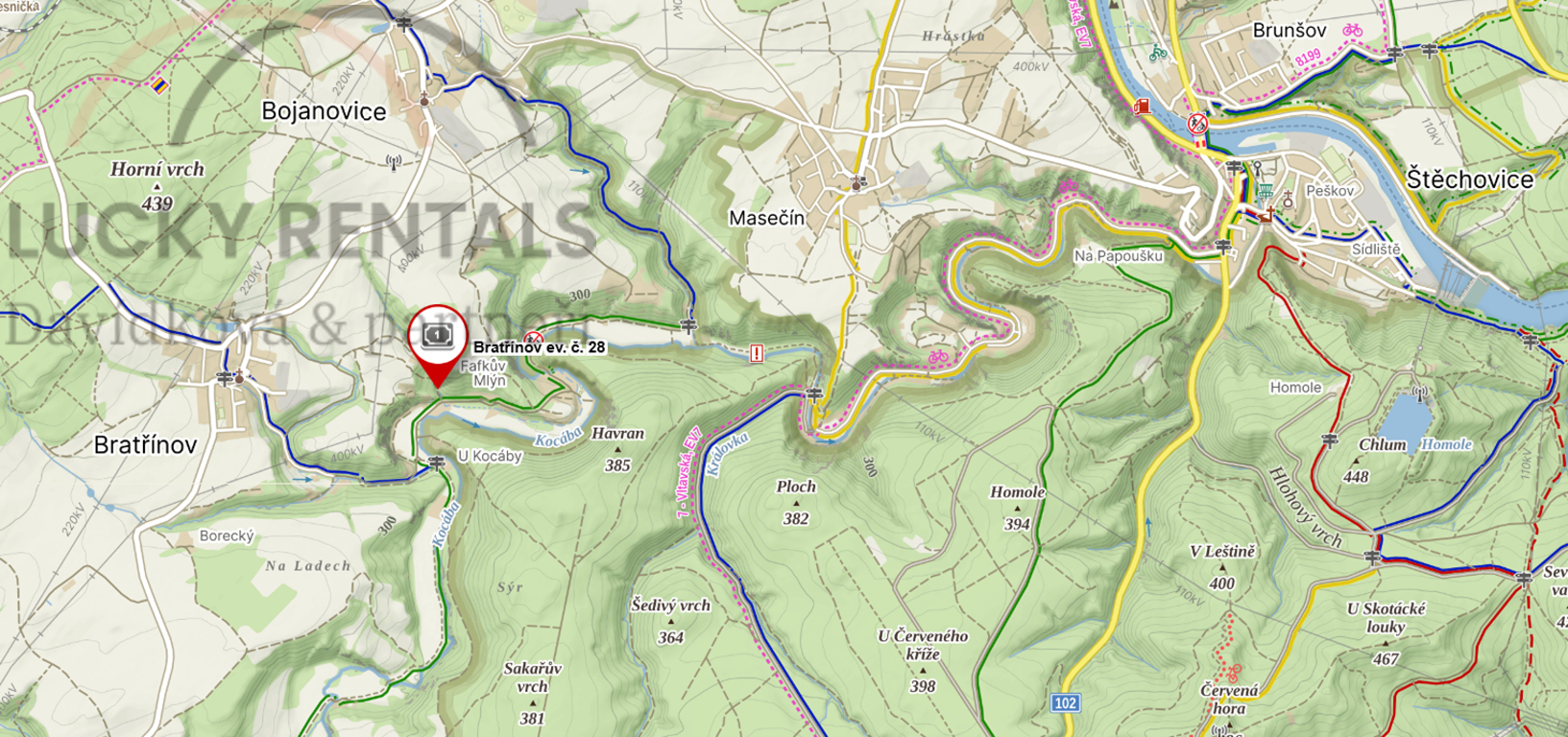
Task: Click the Ploch 382 hill label
Action: [x=796, y=502]
